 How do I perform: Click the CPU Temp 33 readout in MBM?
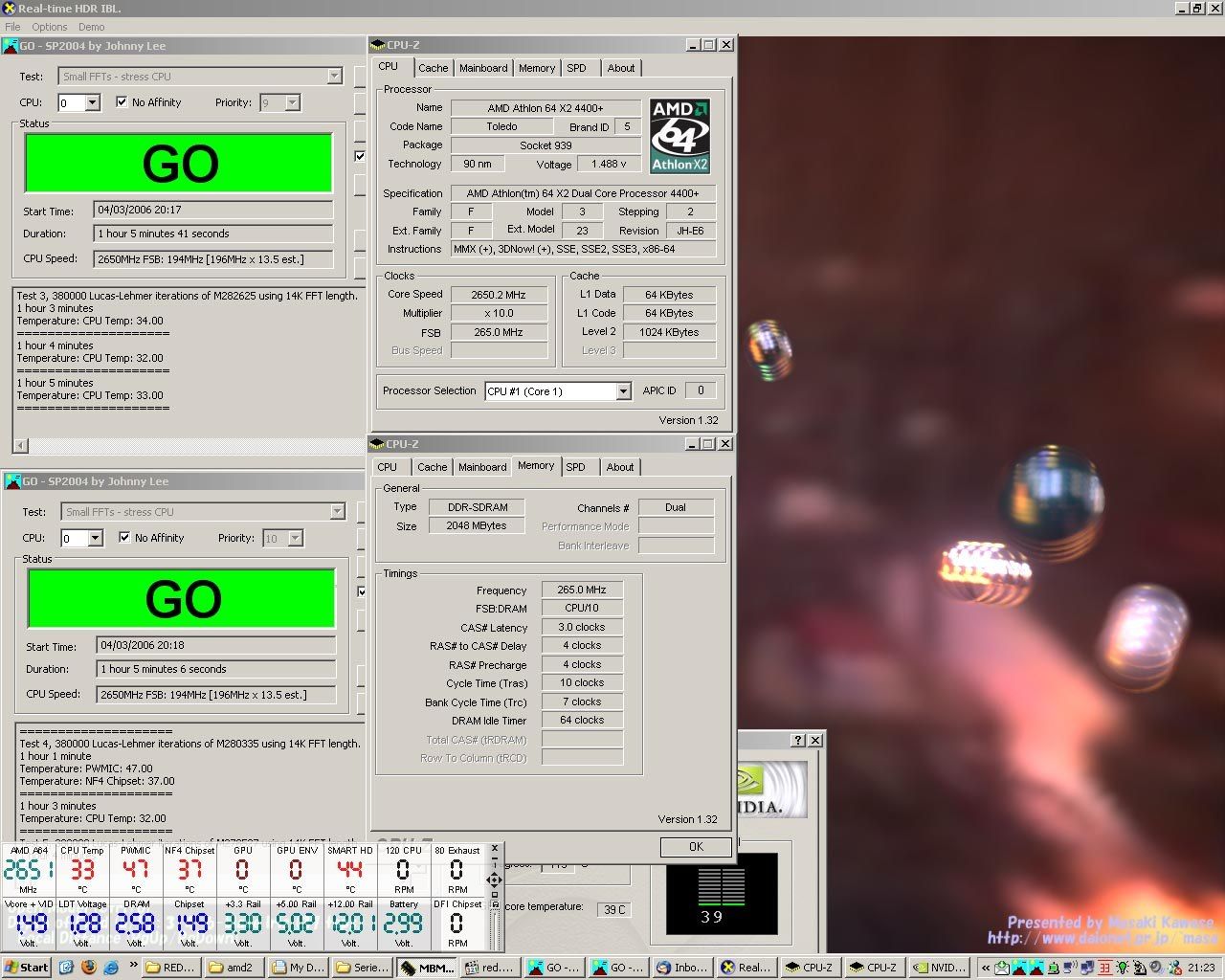pos(82,870)
